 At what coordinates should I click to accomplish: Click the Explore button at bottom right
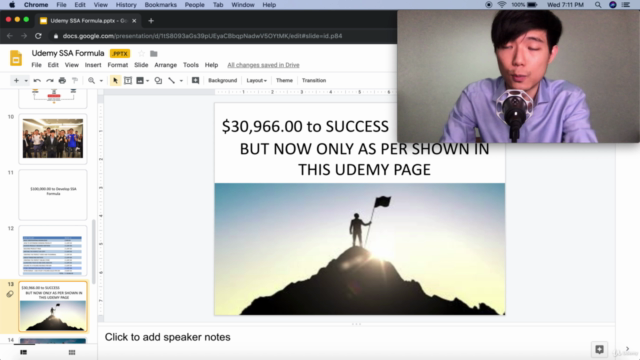coord(599,349)
